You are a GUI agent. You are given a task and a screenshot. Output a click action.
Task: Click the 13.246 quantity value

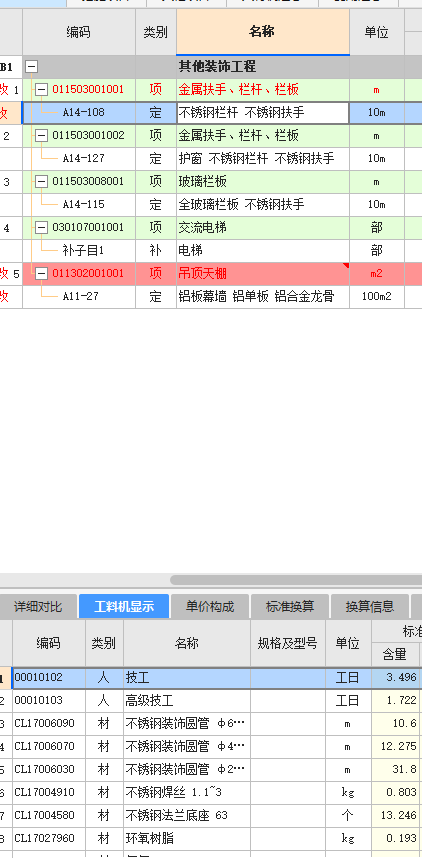(x=399, y=816)
